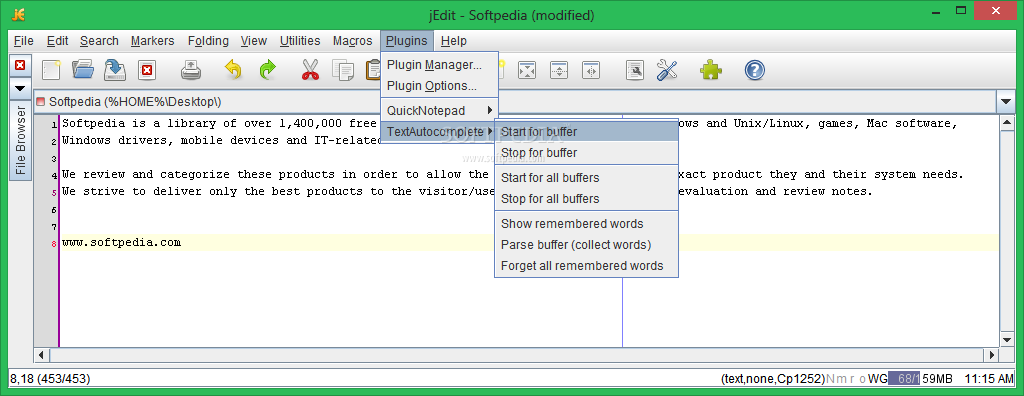Select Show remembered words

click(x=586, y=223)
